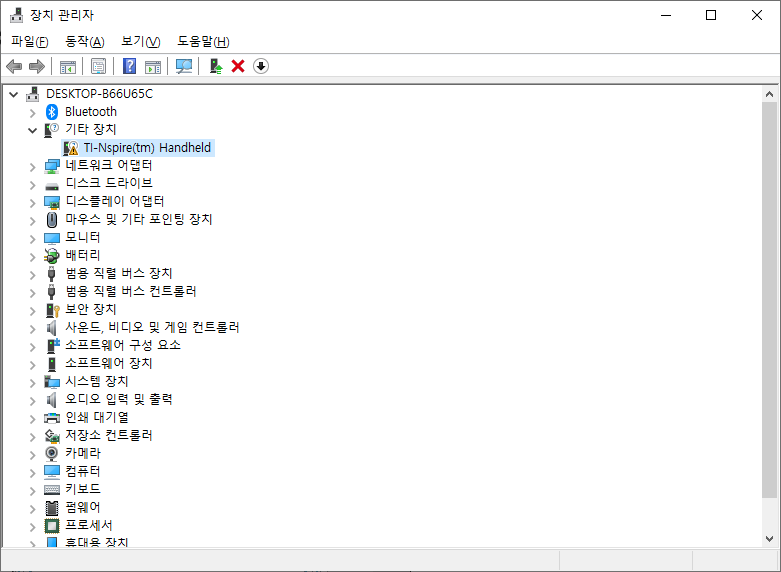The image size is (781, 572).
Task: Select the 범용 직렬 버스 컨트롤러 label
Action: pyautogui.click(x=131, y=291)
